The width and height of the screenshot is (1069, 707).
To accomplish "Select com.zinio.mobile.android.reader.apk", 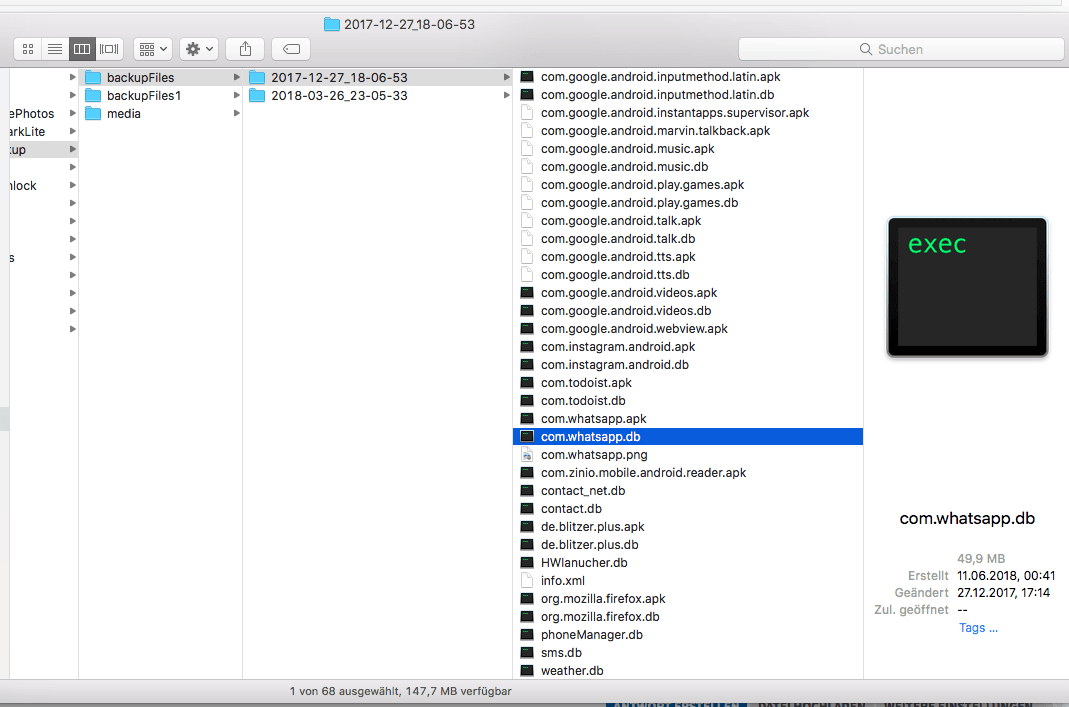I will click(688, 472).
